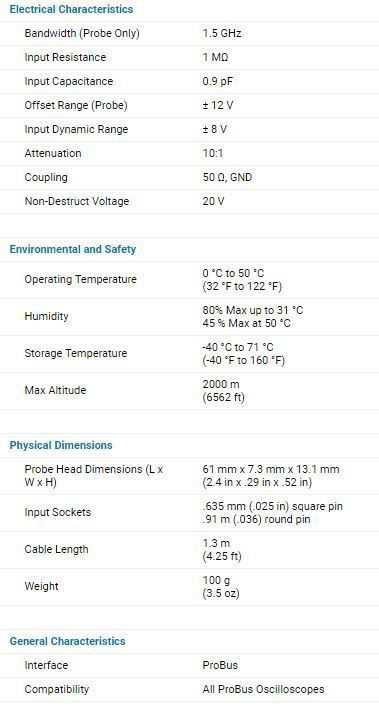
Task: Select the All ProBus Oscilloscopes compatibility text
Action: pyautogui.click(x=263, y=689)
